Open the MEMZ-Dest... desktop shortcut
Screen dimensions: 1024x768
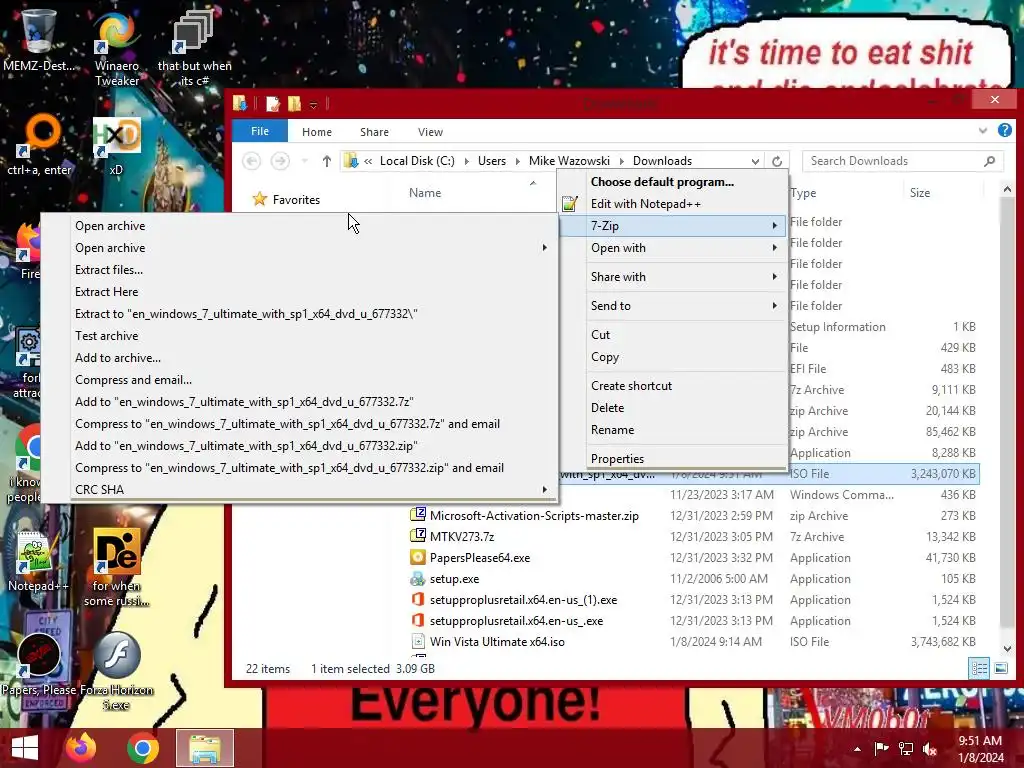coord(38,39)
